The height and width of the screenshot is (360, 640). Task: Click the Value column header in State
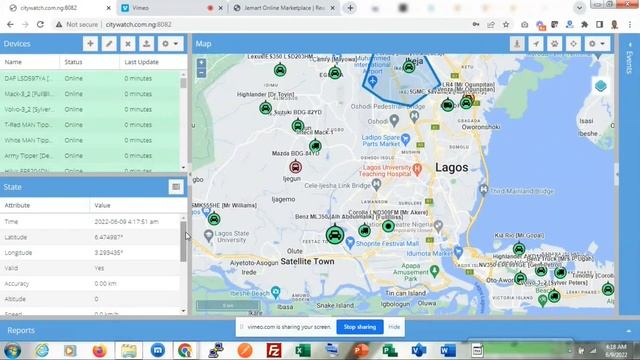[138, 205]
